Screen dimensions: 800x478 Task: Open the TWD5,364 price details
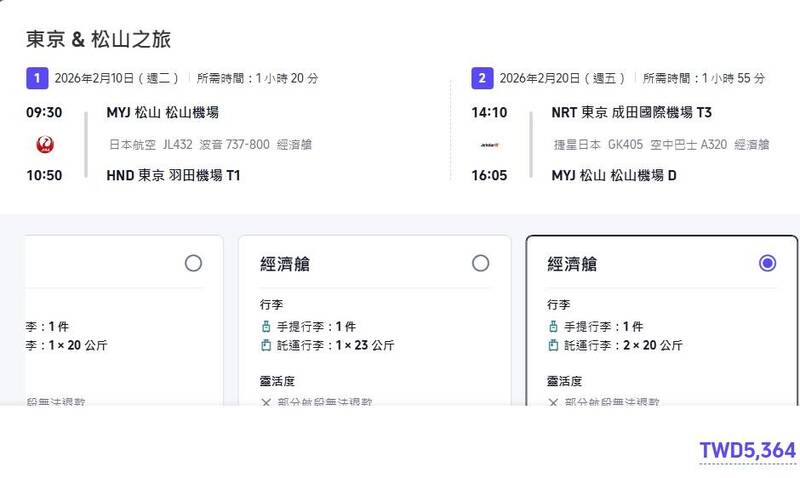pos(747,451)
